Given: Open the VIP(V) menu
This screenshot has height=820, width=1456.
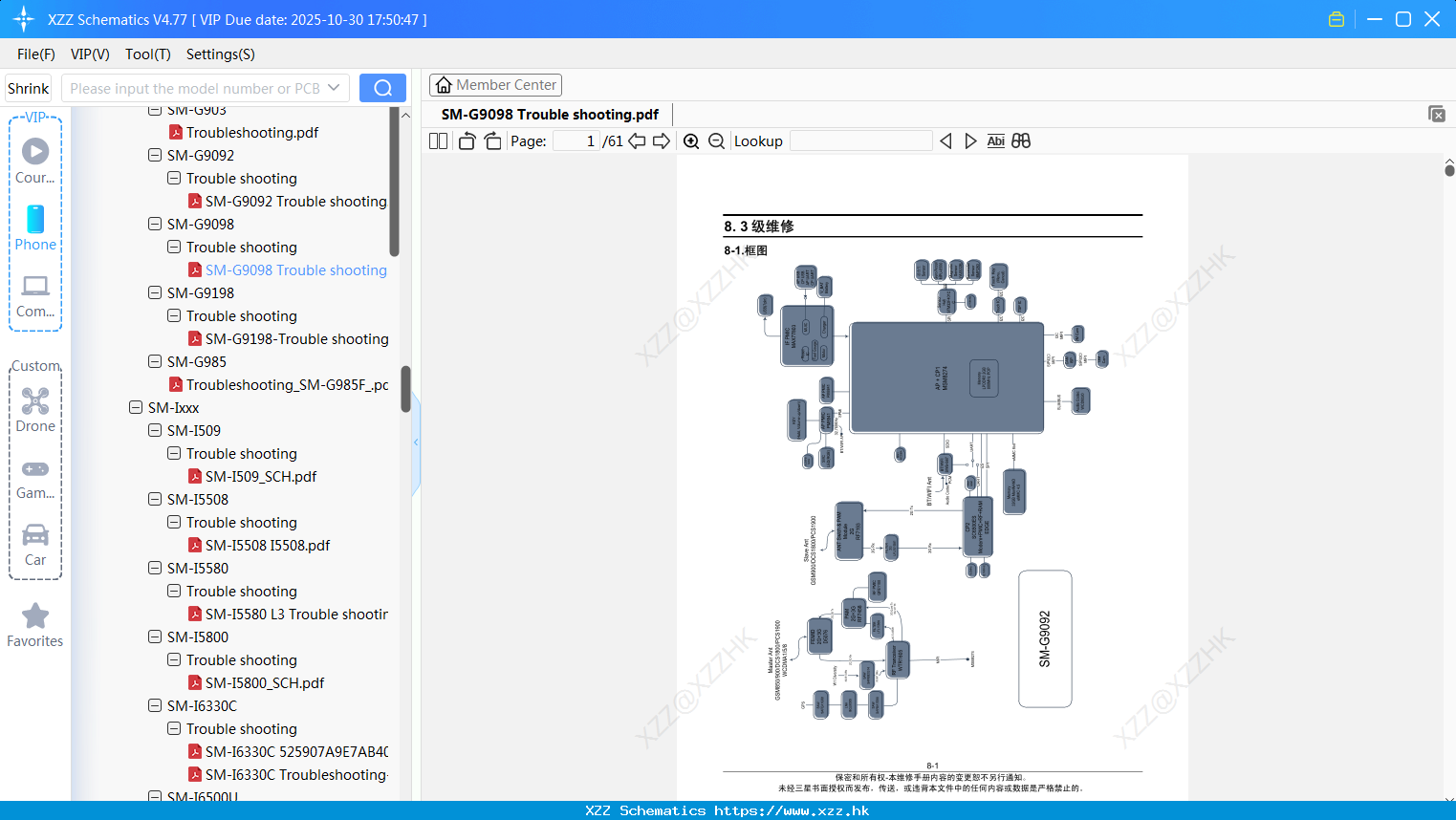Looking at the screenshot, I should pos(90,54).
